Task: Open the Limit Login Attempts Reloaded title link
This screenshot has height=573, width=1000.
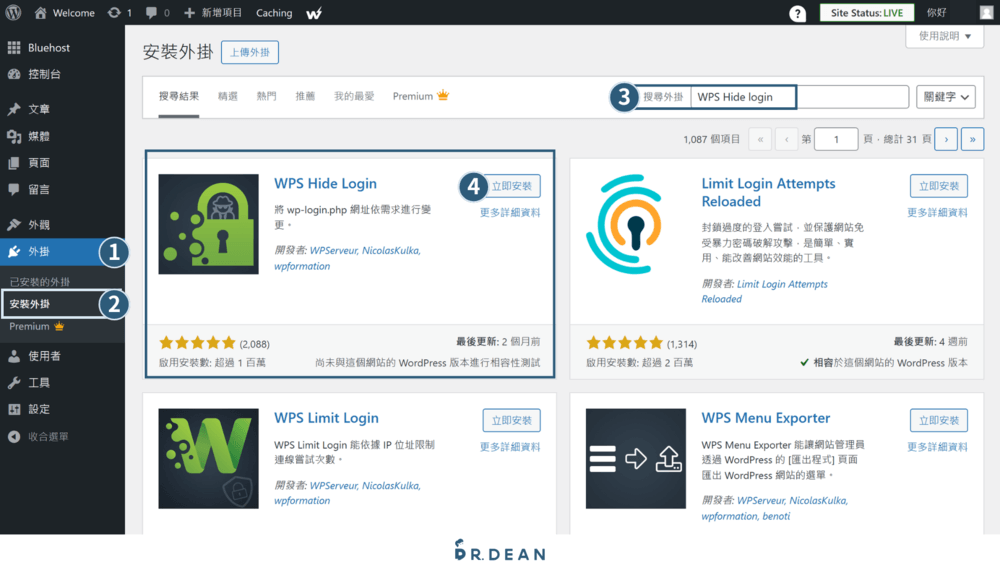Action: (768, 193)
